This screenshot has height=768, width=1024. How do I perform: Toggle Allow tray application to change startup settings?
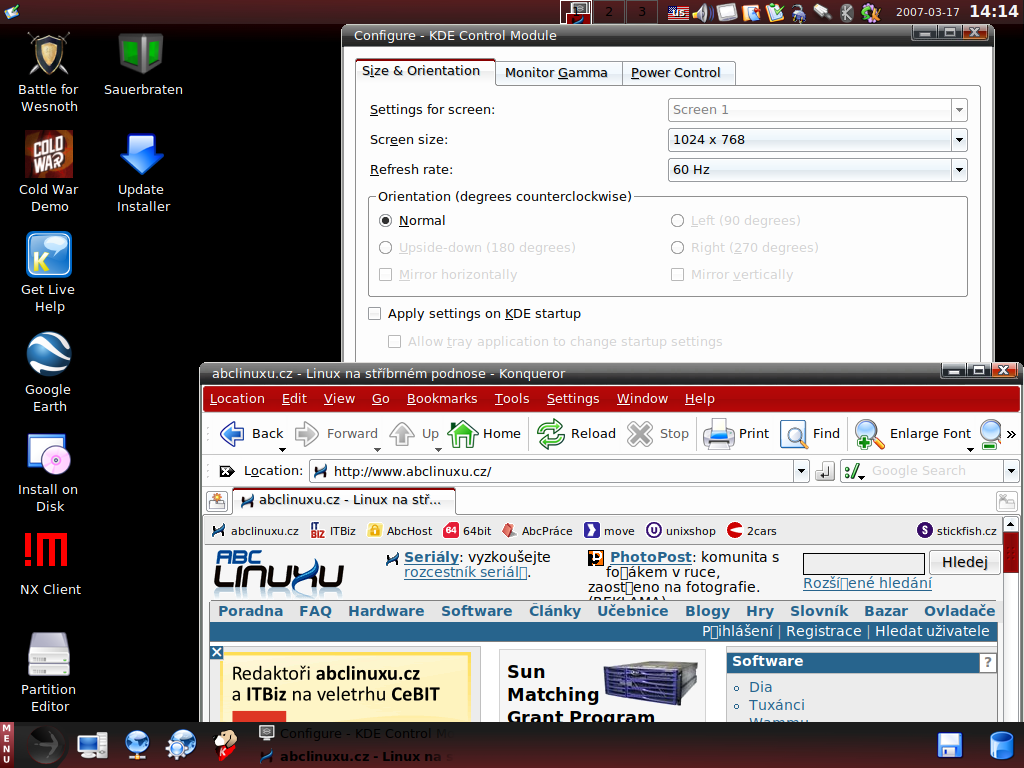click(x=394, y=341)
